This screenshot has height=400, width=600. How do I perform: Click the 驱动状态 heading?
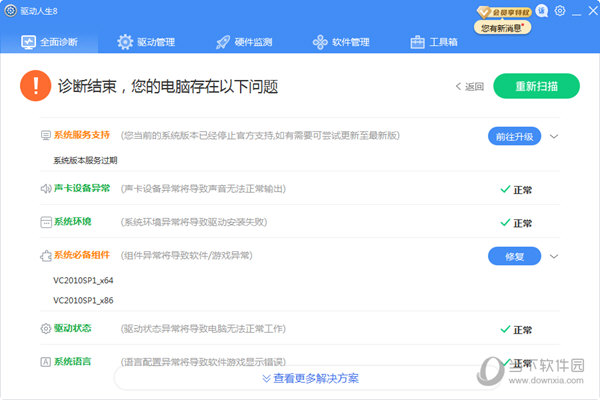[x=72, y=328]
